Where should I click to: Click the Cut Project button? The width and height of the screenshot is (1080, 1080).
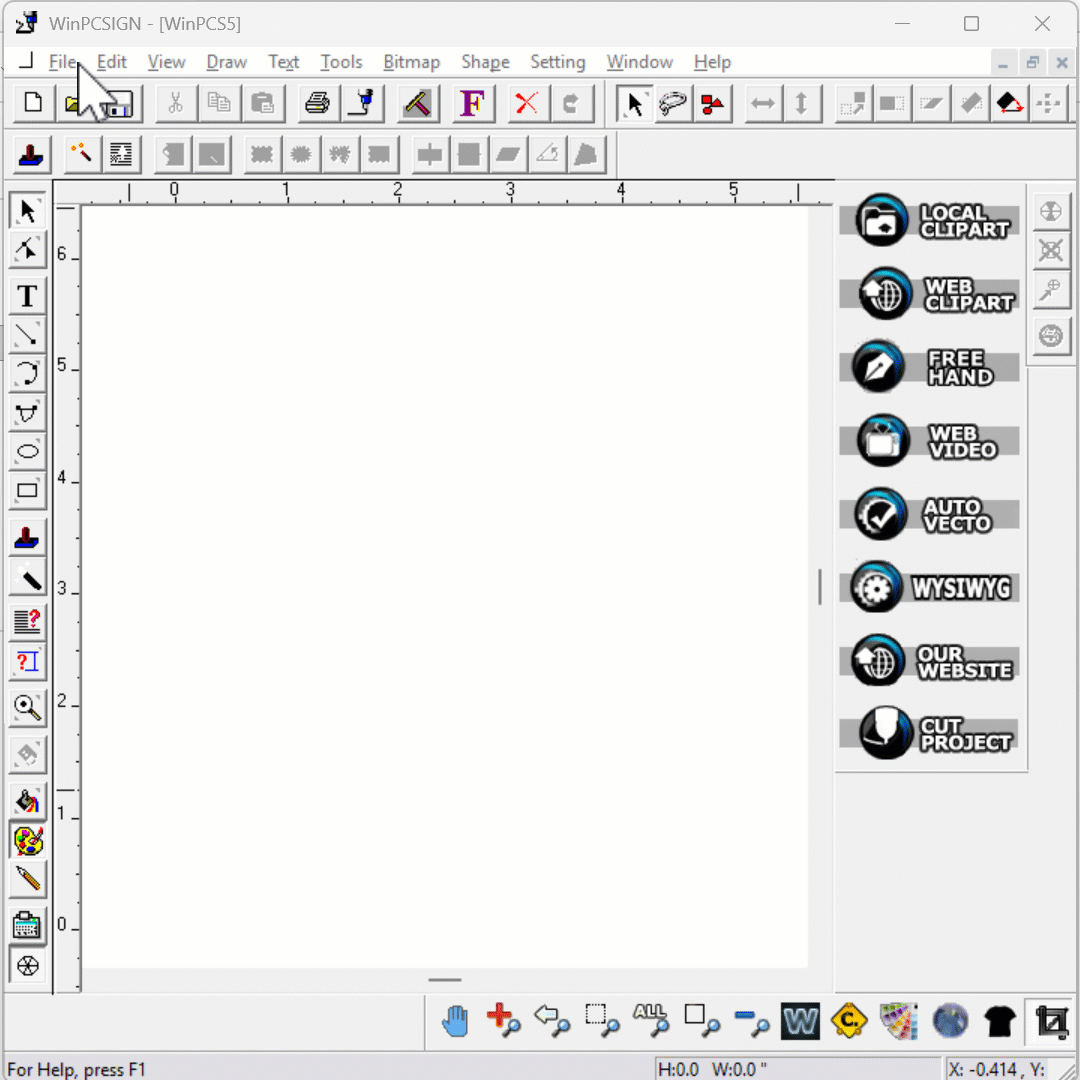(x=929, y=734)
